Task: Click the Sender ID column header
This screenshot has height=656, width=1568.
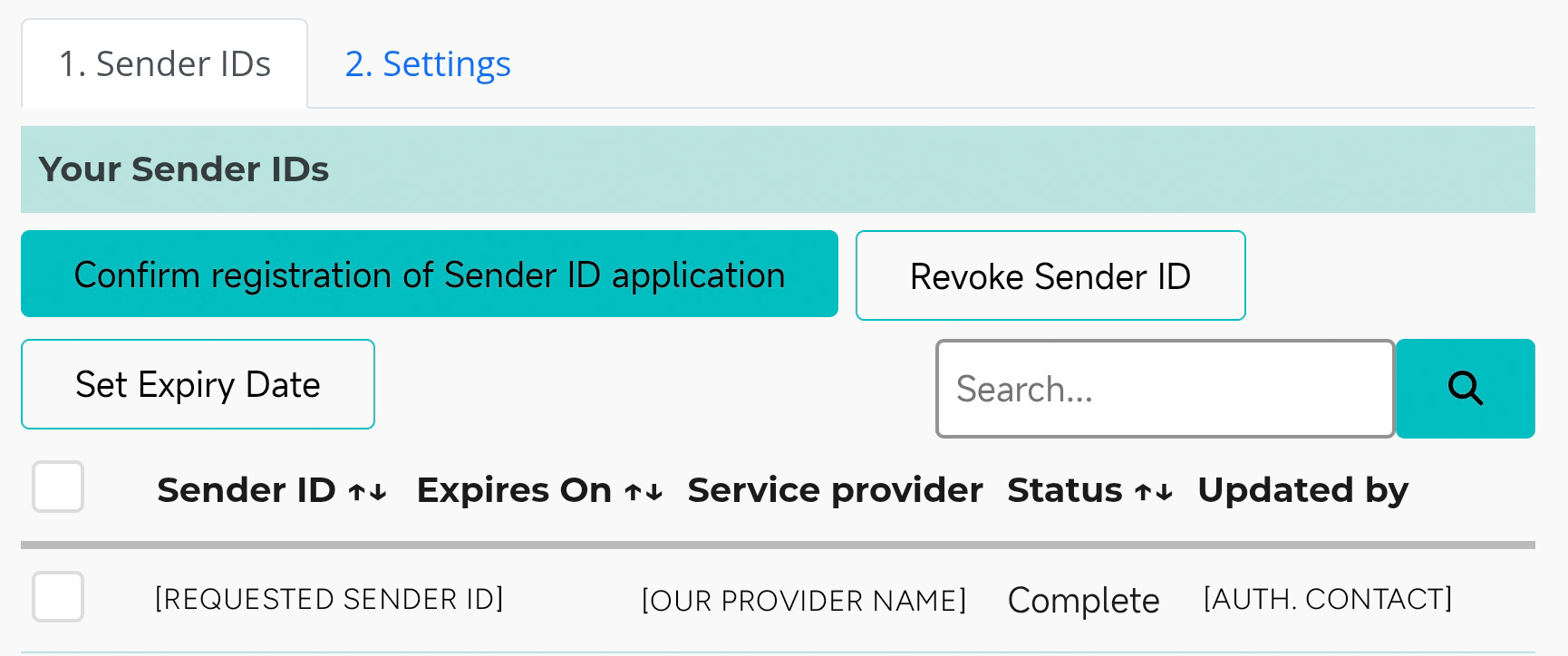Action: 247,490
